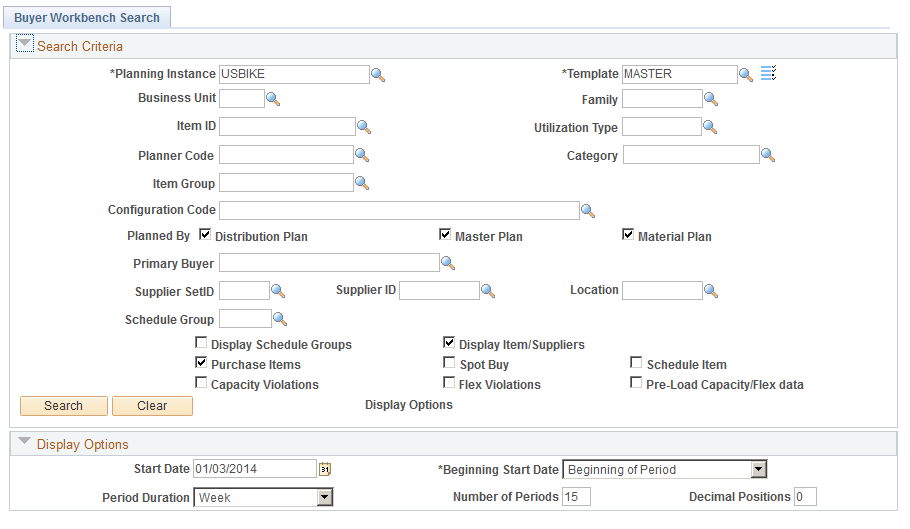Image resolution: width=910 pixels, height=529 pixels.
Task: Focus the Decimal Positions field
Action: point(805,497)
